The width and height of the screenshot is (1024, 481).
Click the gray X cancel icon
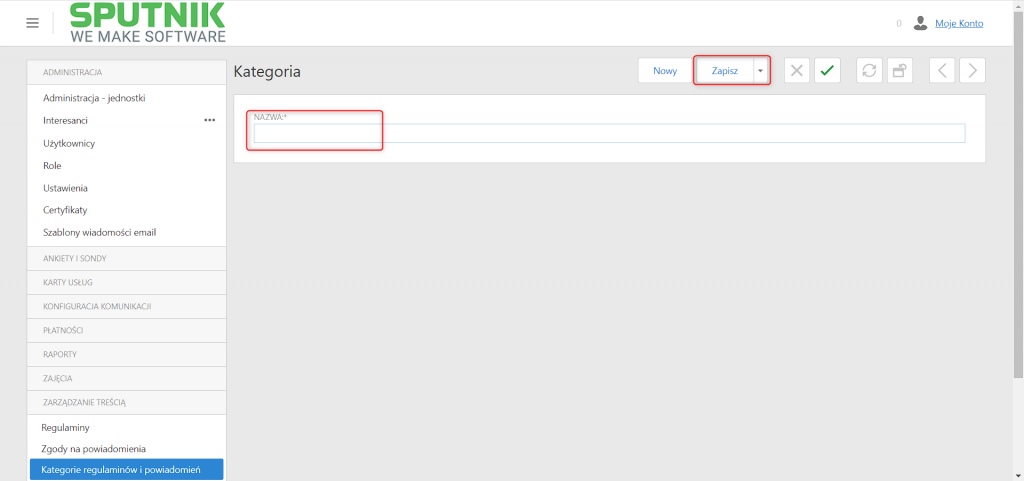click(x=796, y=70)
